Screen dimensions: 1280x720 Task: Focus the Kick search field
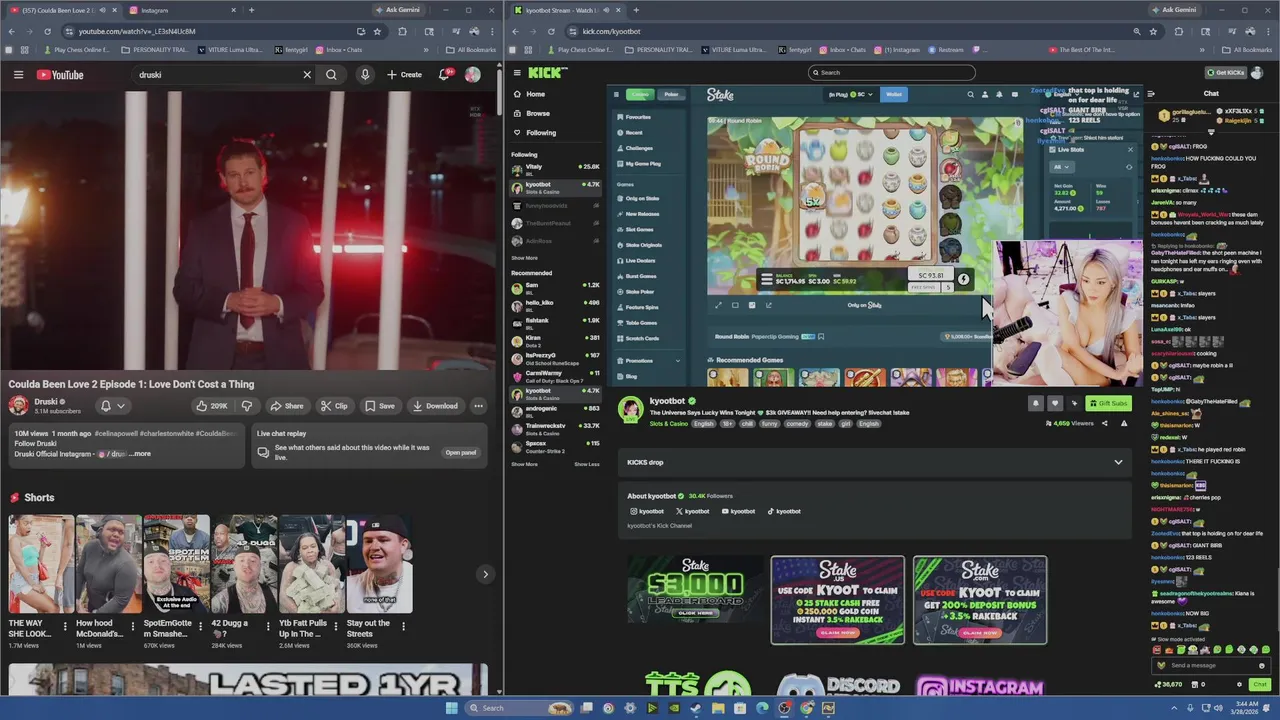point(892,72)
